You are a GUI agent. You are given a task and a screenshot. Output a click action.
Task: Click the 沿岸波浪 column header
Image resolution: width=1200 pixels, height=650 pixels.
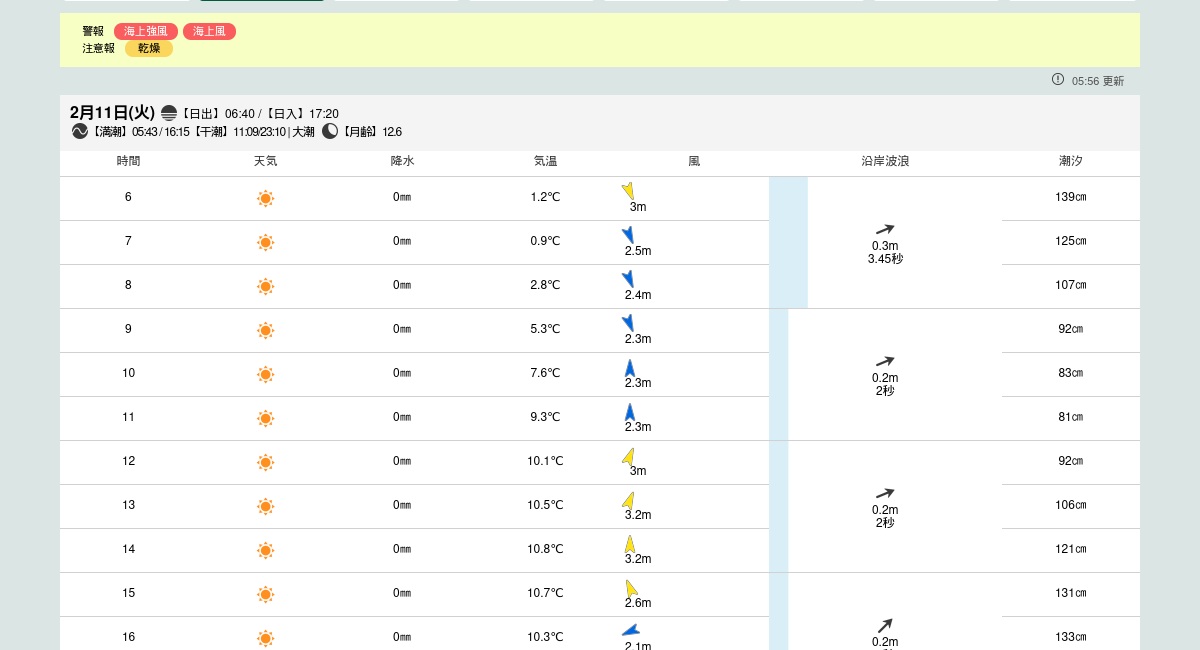[885, 161]
